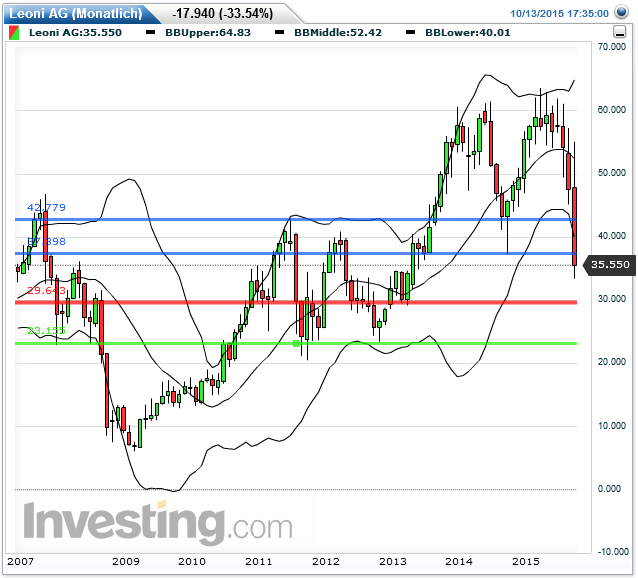Click the 42.779 blue level label
Viewport: 638px width, 578px height.
click(x=46, y=207)
